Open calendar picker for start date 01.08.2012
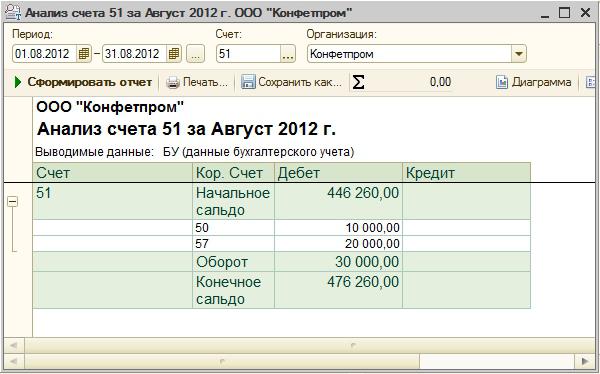Image resolution: width=600 pixels, height=374 pixels. point(83,54)
